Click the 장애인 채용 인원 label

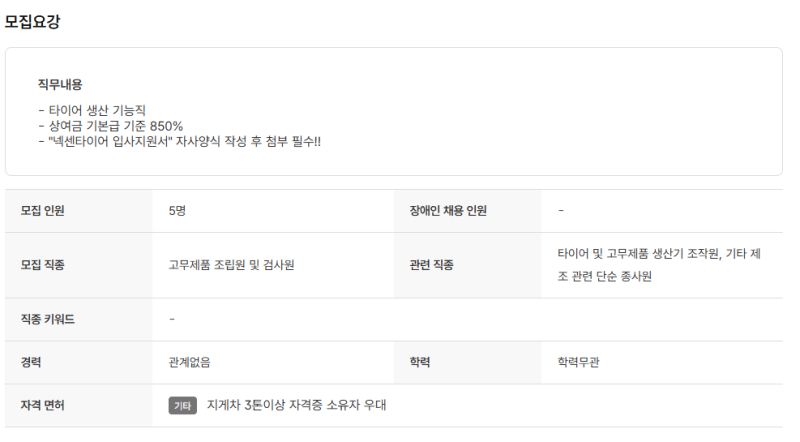(x=448, y=211)
